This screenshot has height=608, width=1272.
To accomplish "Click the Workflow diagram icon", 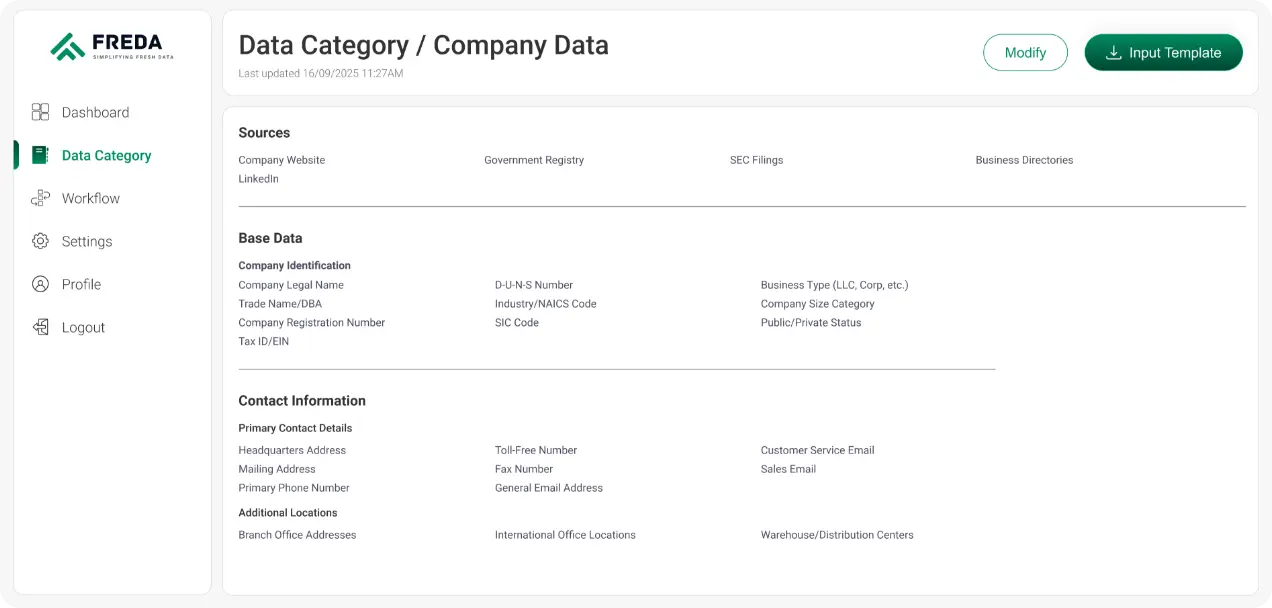I will coord(40,198).
